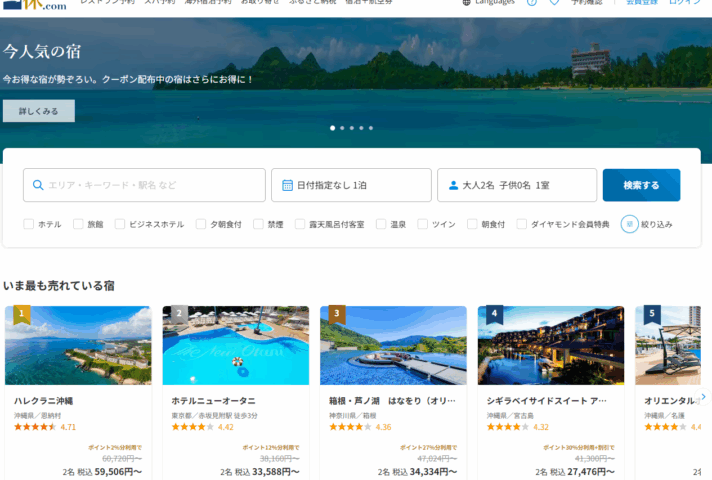The height and width of the screenshot is (480, 712).
Task: Click the いま最も売れている宿 heading
Action: pyautogui.click(x=59, y=286)
